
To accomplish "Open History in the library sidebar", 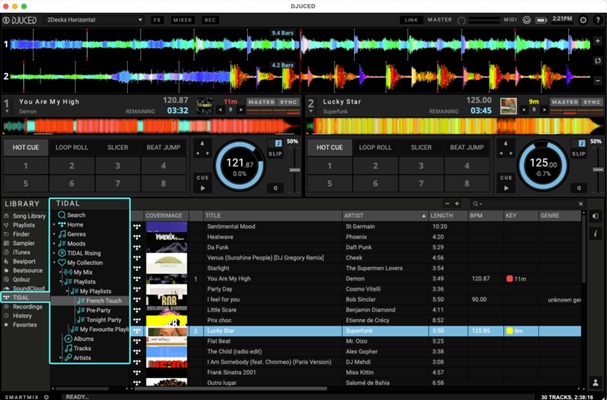I will coord(18,316).
